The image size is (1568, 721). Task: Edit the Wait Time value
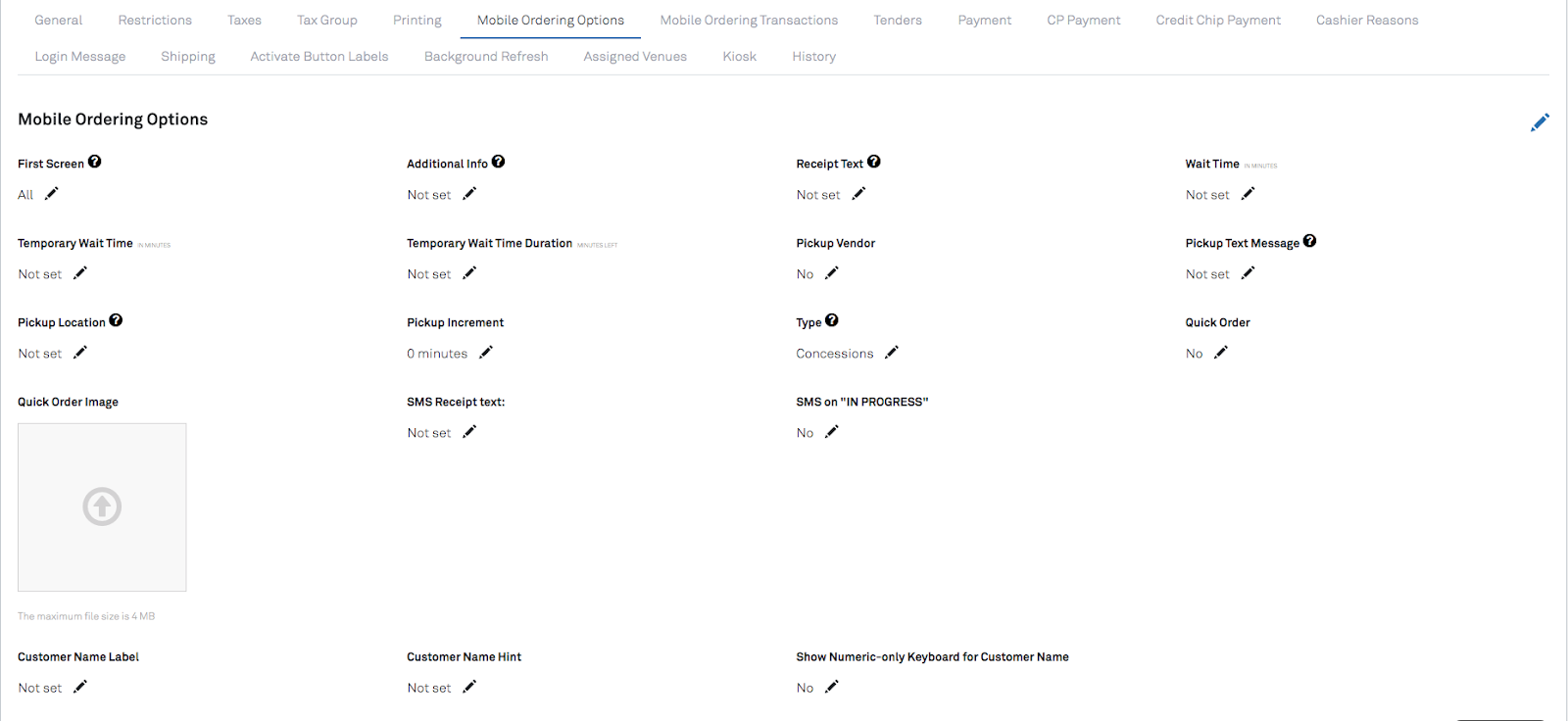pyautogui.click(x=1248, y=194)
